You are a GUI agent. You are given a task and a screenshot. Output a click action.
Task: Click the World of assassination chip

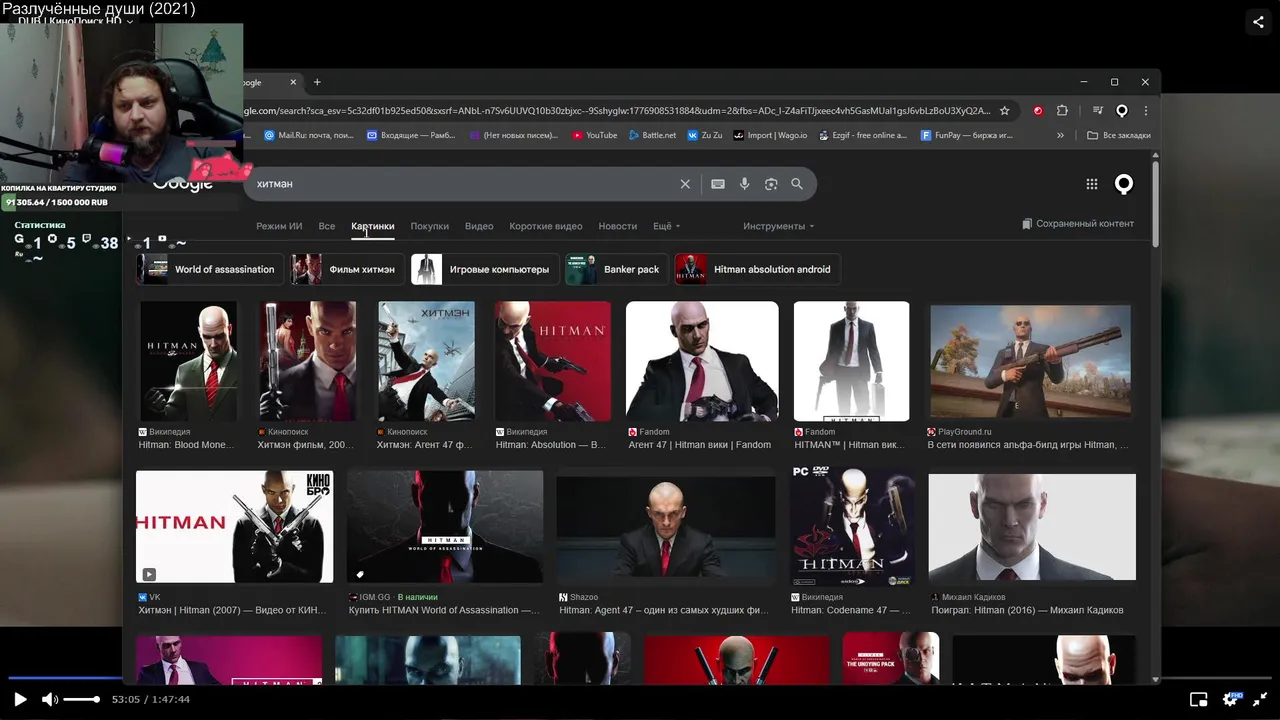pyautogui.click(x=208, y=269)
